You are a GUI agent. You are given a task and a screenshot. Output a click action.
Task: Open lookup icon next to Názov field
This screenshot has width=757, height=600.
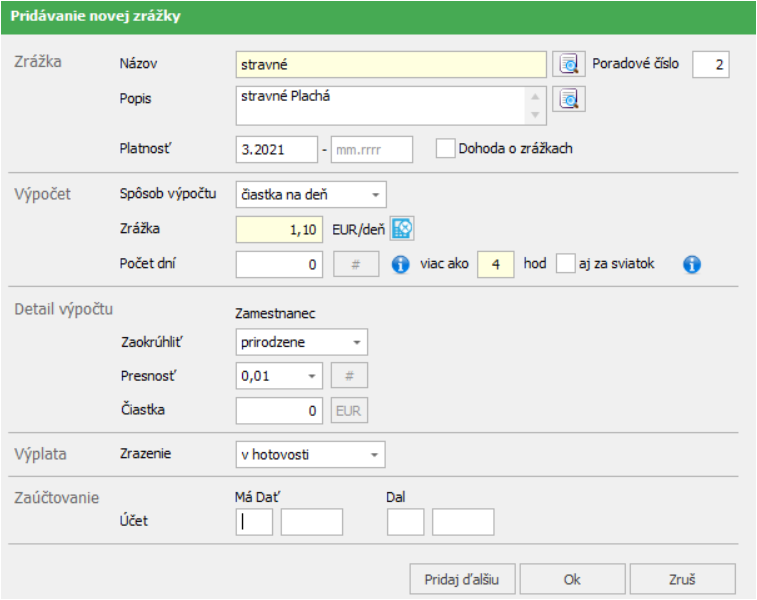click(569, 64)
